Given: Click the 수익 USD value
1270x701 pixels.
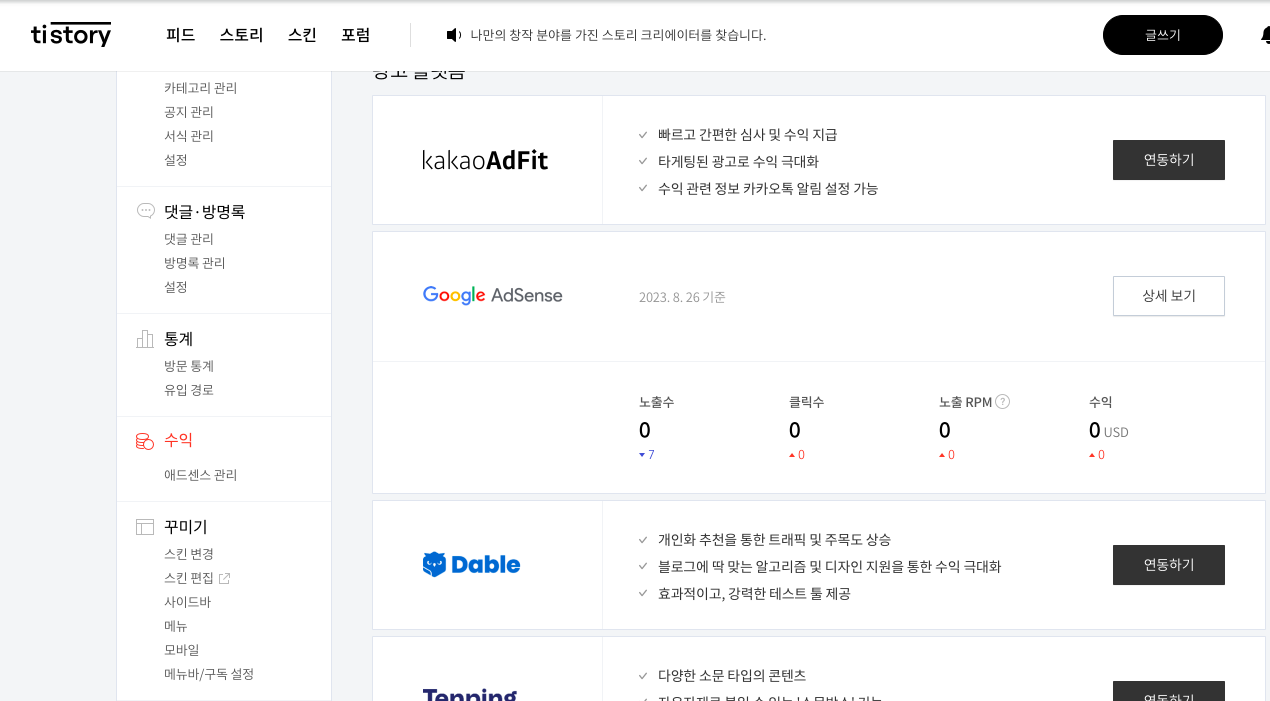Looking at the screenshot, I should click(x=1108, y=431).
